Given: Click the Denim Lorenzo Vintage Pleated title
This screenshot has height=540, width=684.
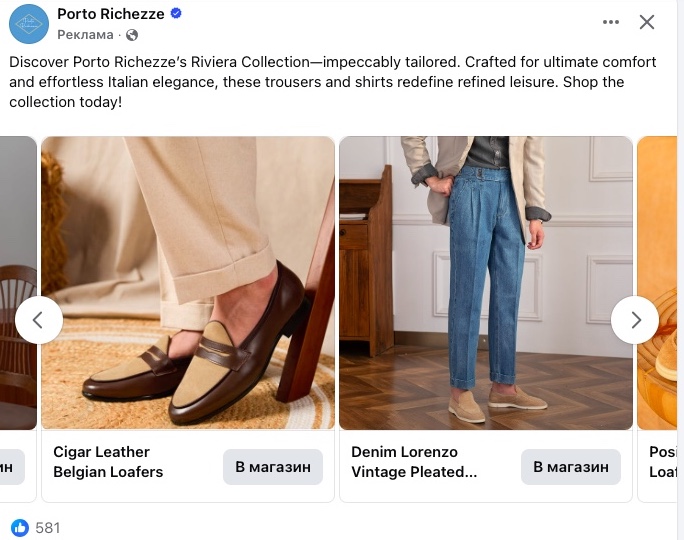Looking at the screenshot, I should coord(414,462).
